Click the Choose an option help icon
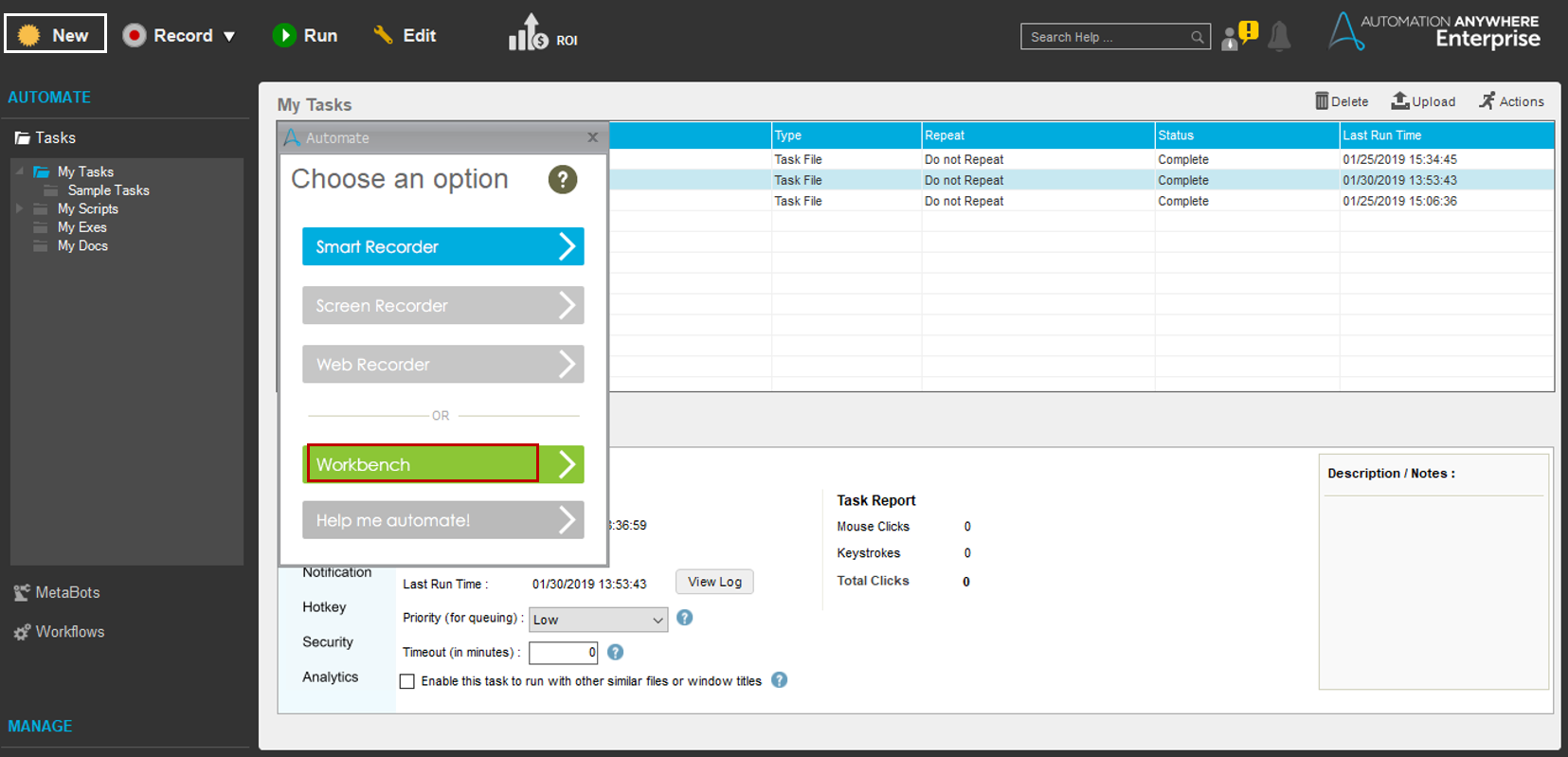Viewport: 1568px width, 757px height. (x=563, y=179)
